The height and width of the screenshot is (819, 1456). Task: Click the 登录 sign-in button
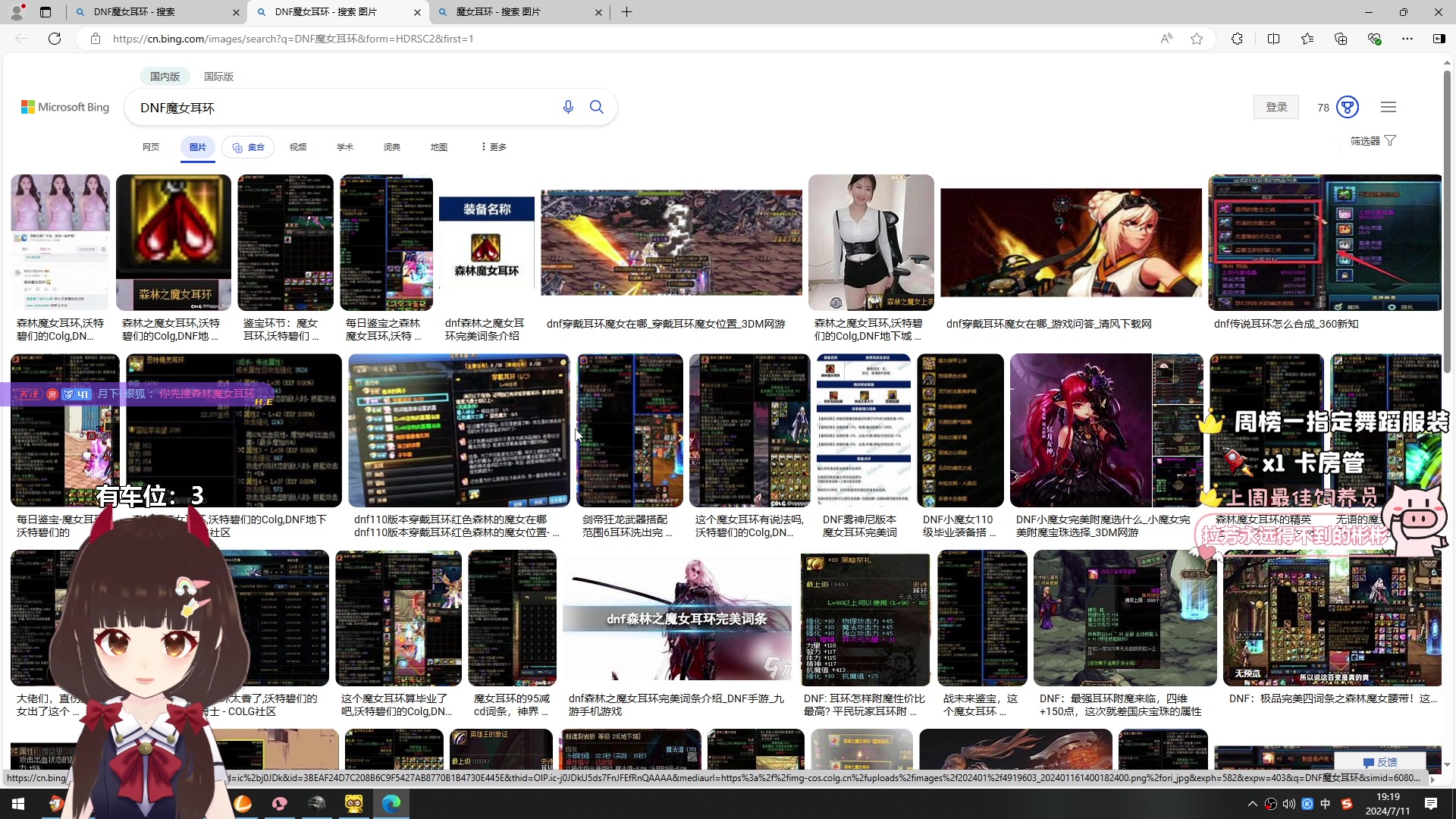tap(1276, 107)
